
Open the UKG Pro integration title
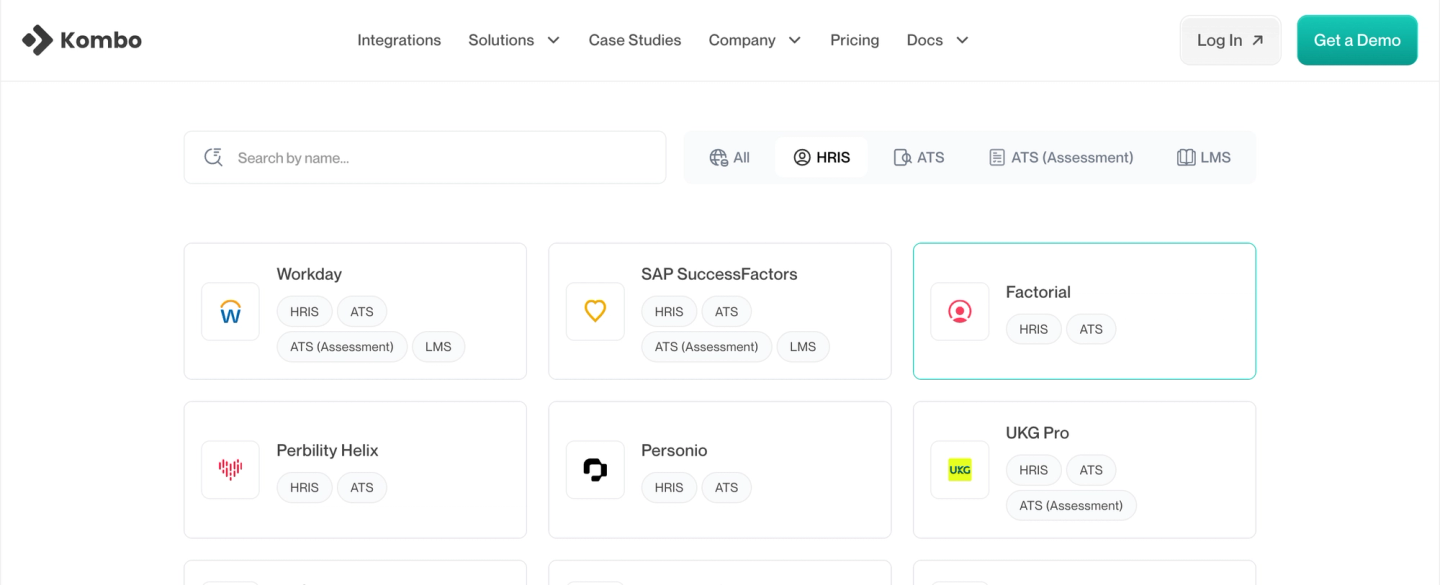[1037, 433]
